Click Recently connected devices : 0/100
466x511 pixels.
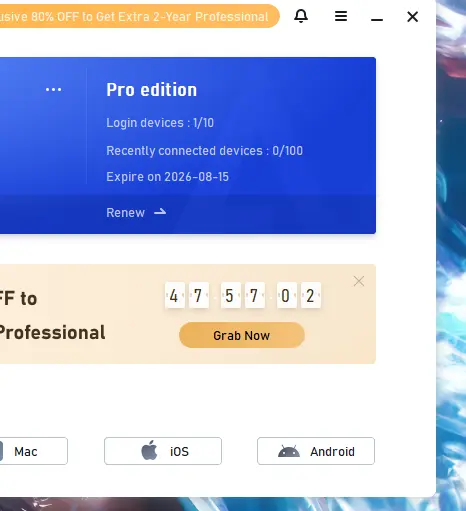point(204,151)
